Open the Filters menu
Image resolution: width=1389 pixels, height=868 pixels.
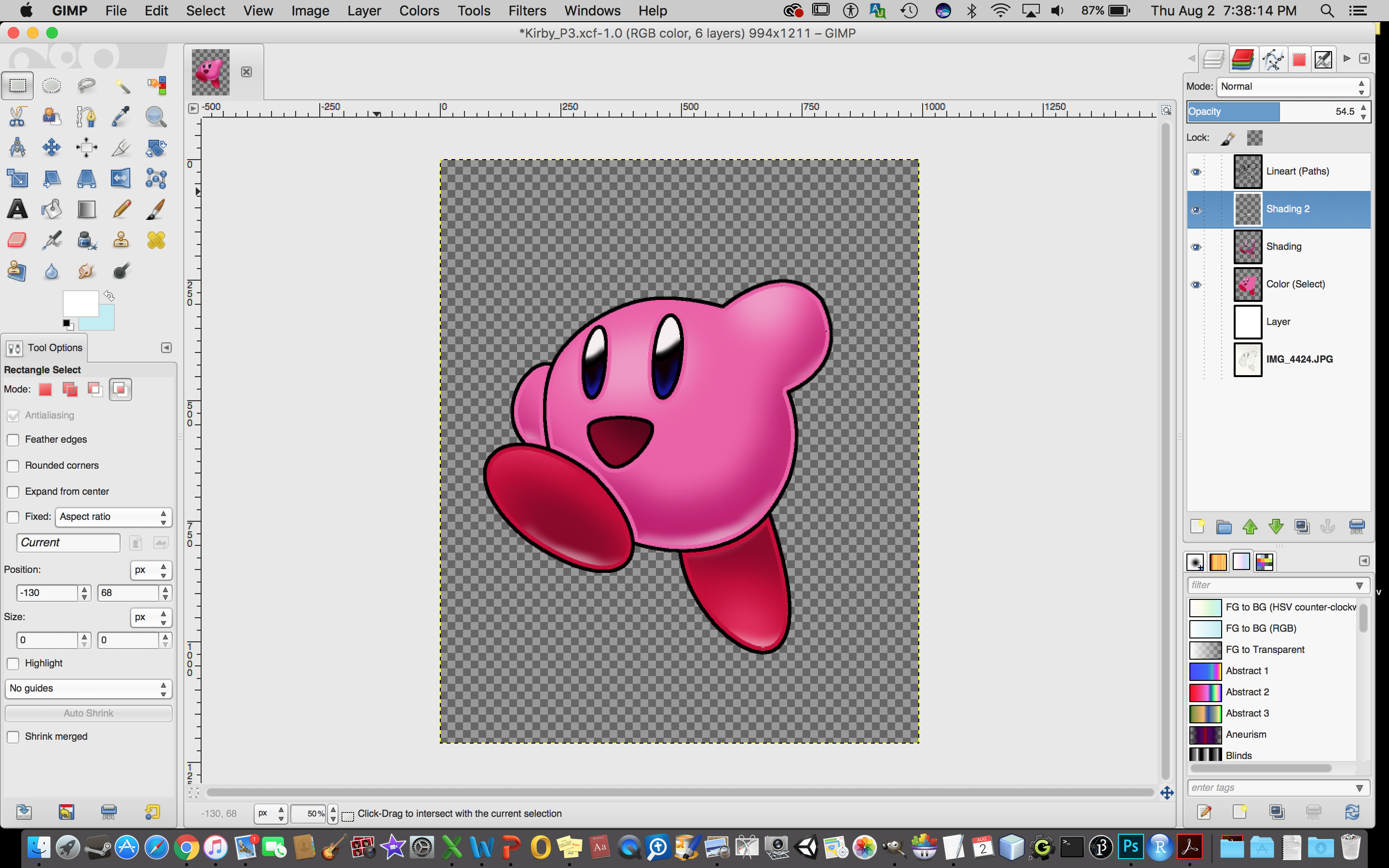coord(526,11)
